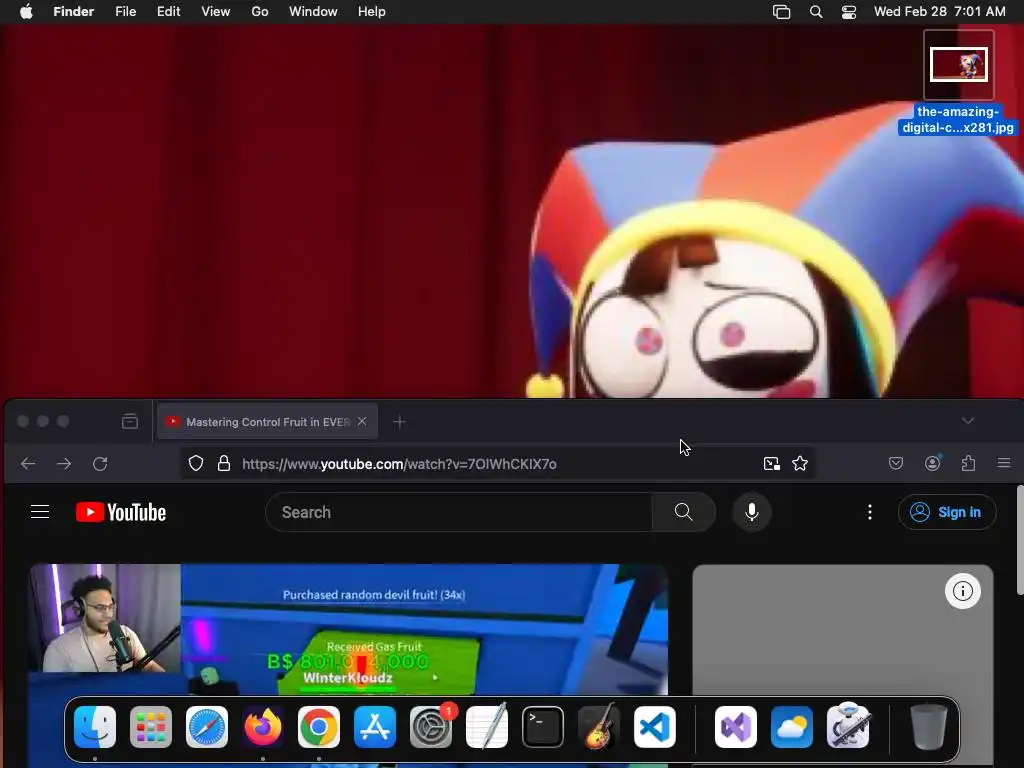Open System Settings from the Dock
The image size is (1024, 768).
click(x=431, y=727)
